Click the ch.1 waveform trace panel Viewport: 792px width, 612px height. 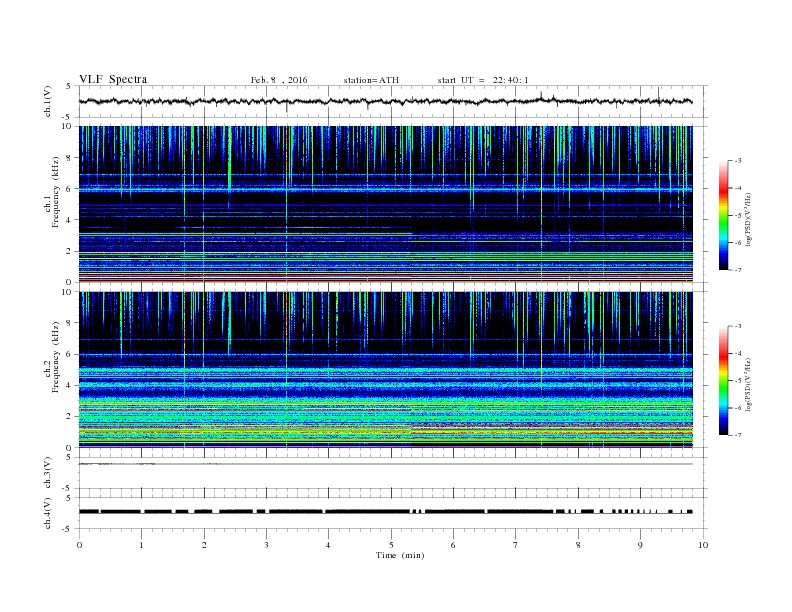click(392, 101)
